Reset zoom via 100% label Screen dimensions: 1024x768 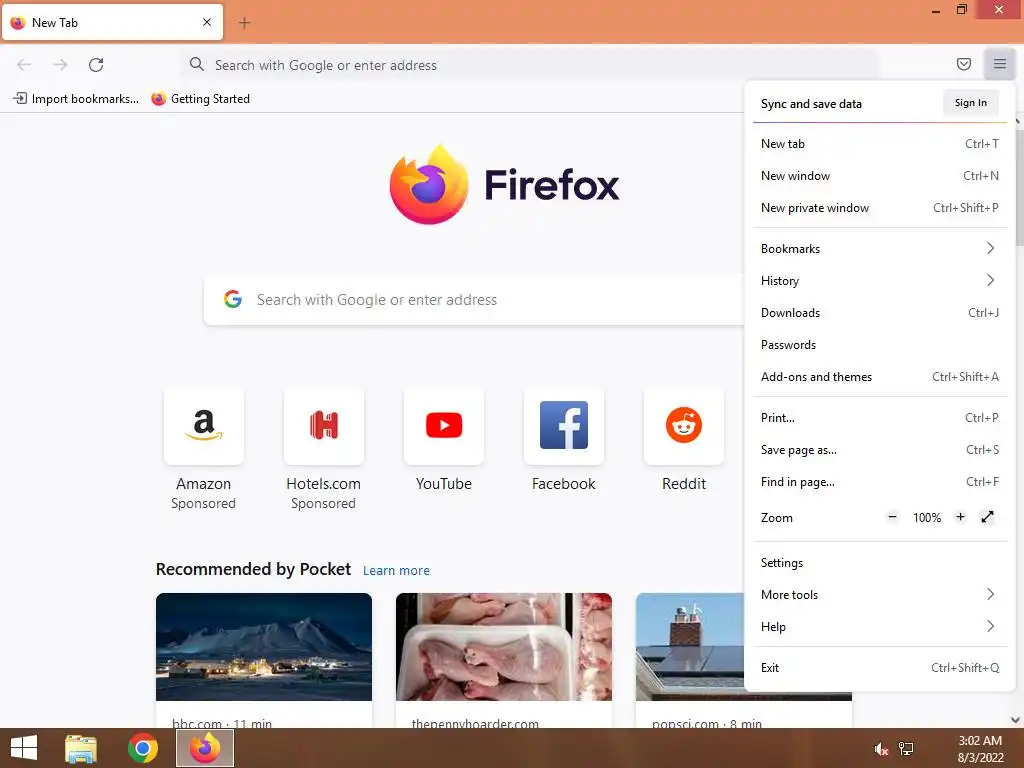pos(927,518)
